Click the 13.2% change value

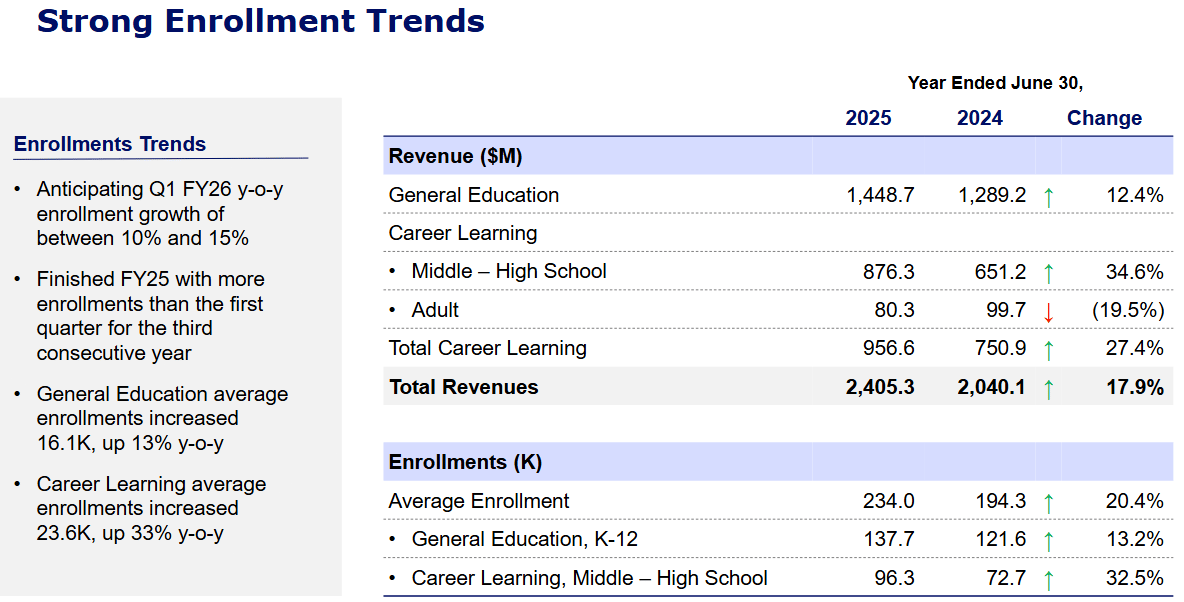(x=1135, y=539)
